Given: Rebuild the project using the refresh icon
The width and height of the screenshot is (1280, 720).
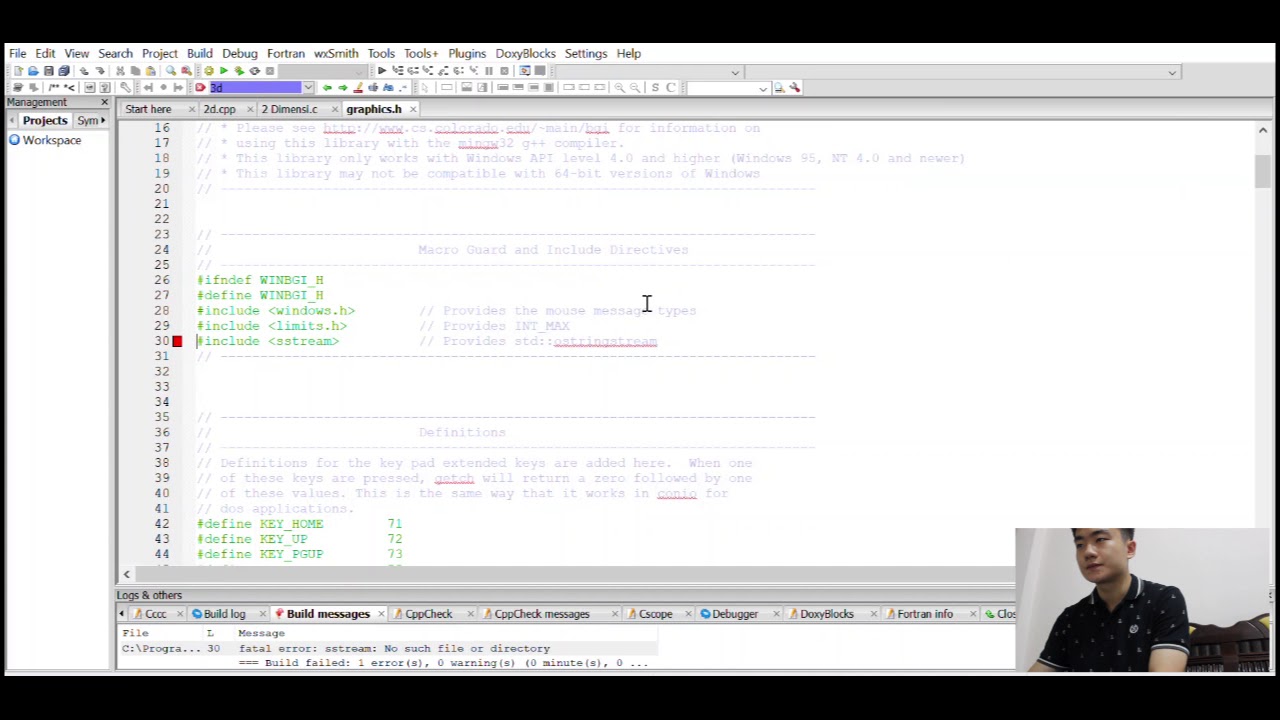Looking at the screenshot, I should tap(254, 71).
